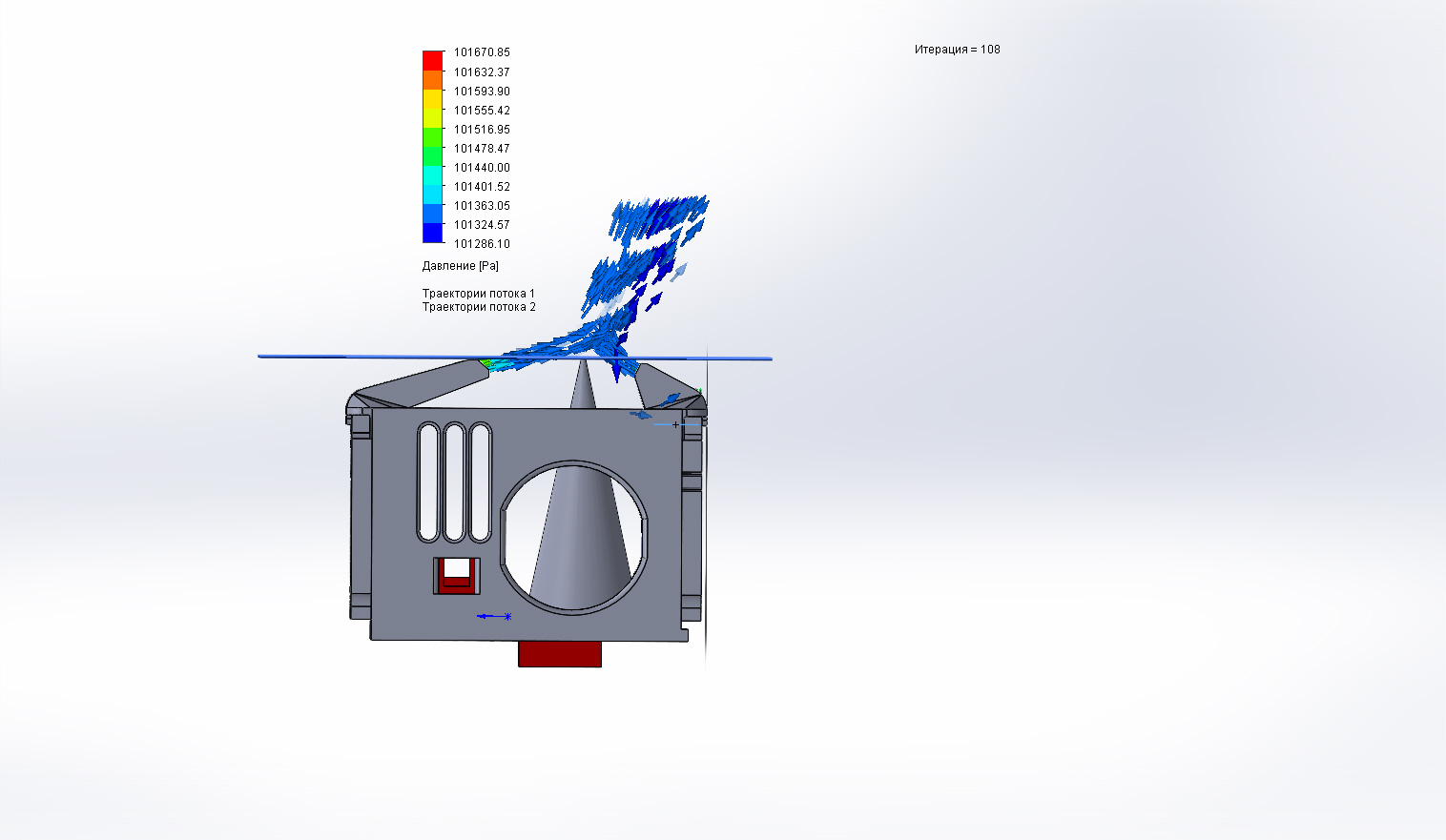Select the legend value 101478.47
The image size is (1446, 840).
click(482, 149)
